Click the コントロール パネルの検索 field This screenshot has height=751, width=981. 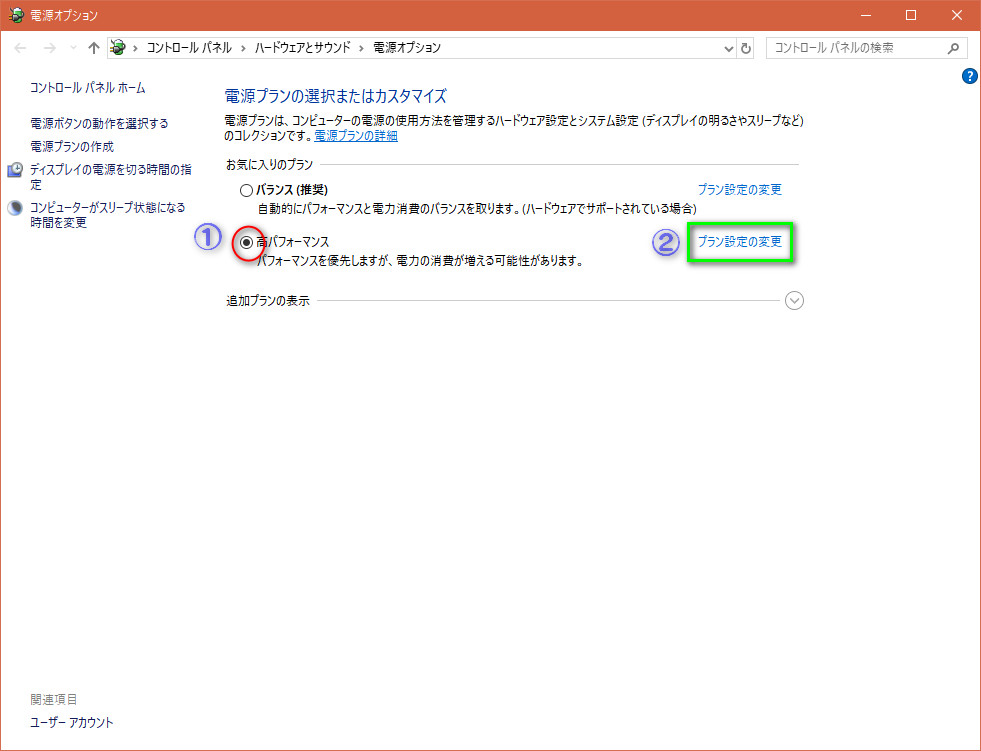coord(855,48)
